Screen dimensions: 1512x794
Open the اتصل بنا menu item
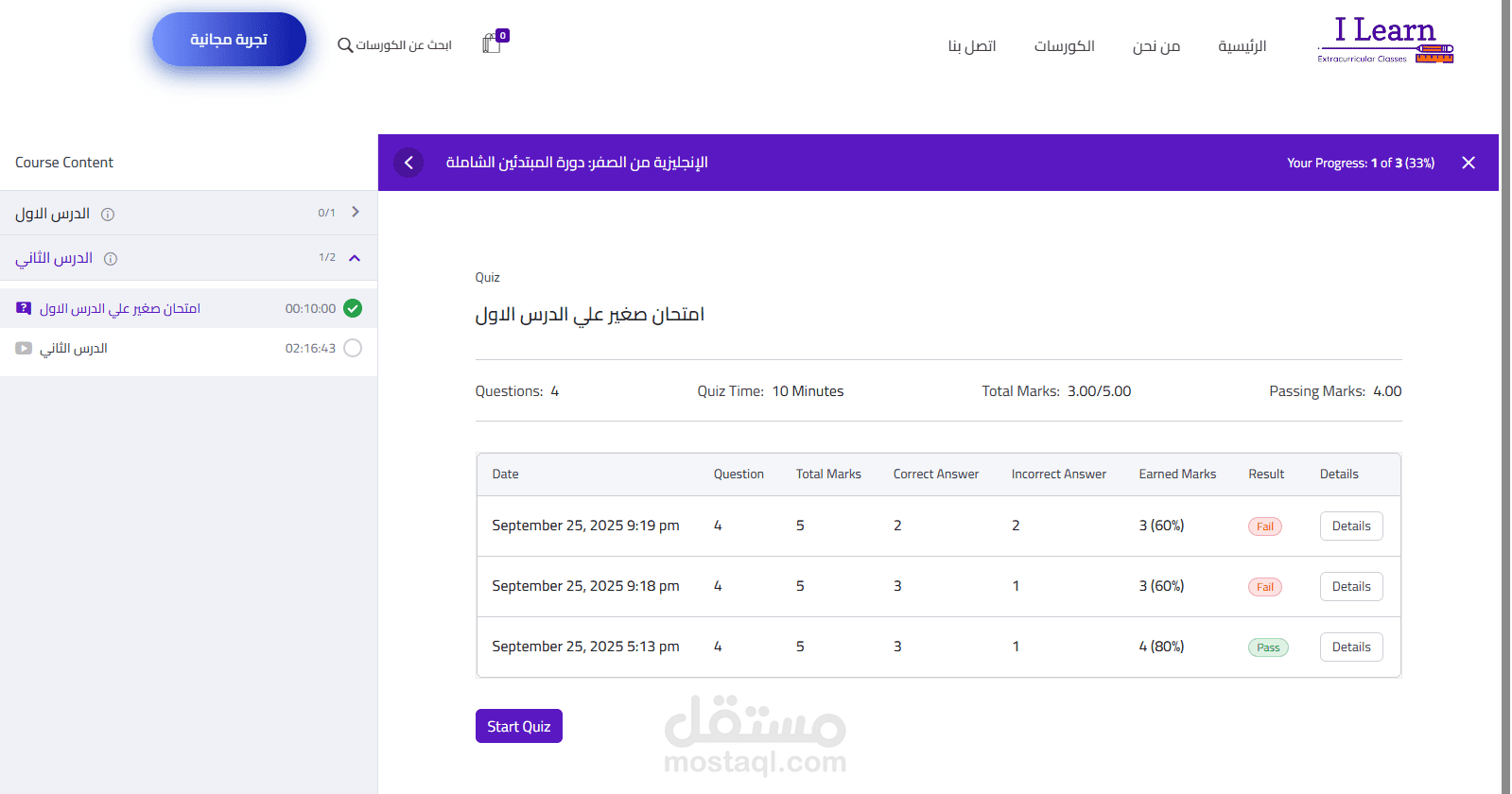point(972,46)
